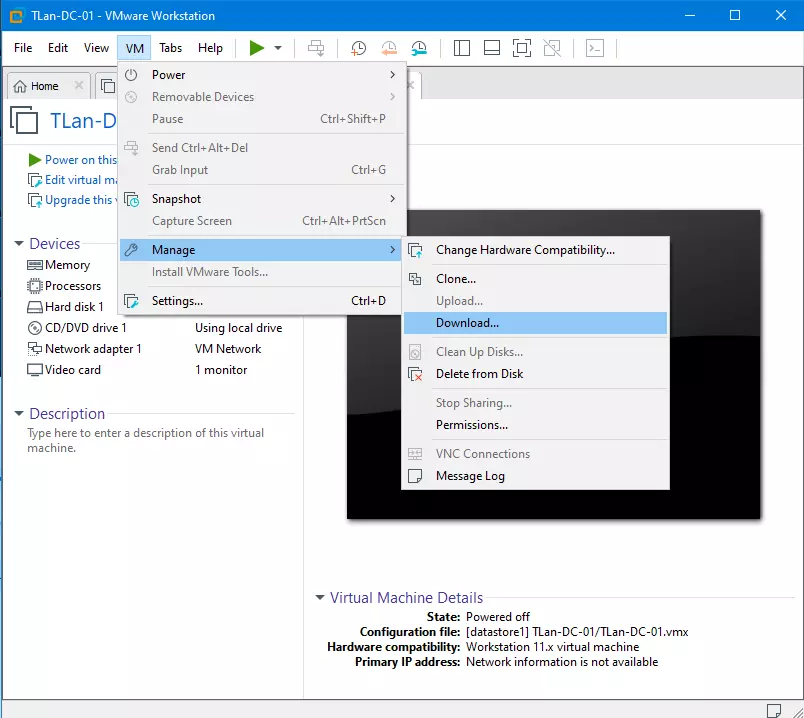Collapse the Virtual Machine Details section

tap(320, 597)
